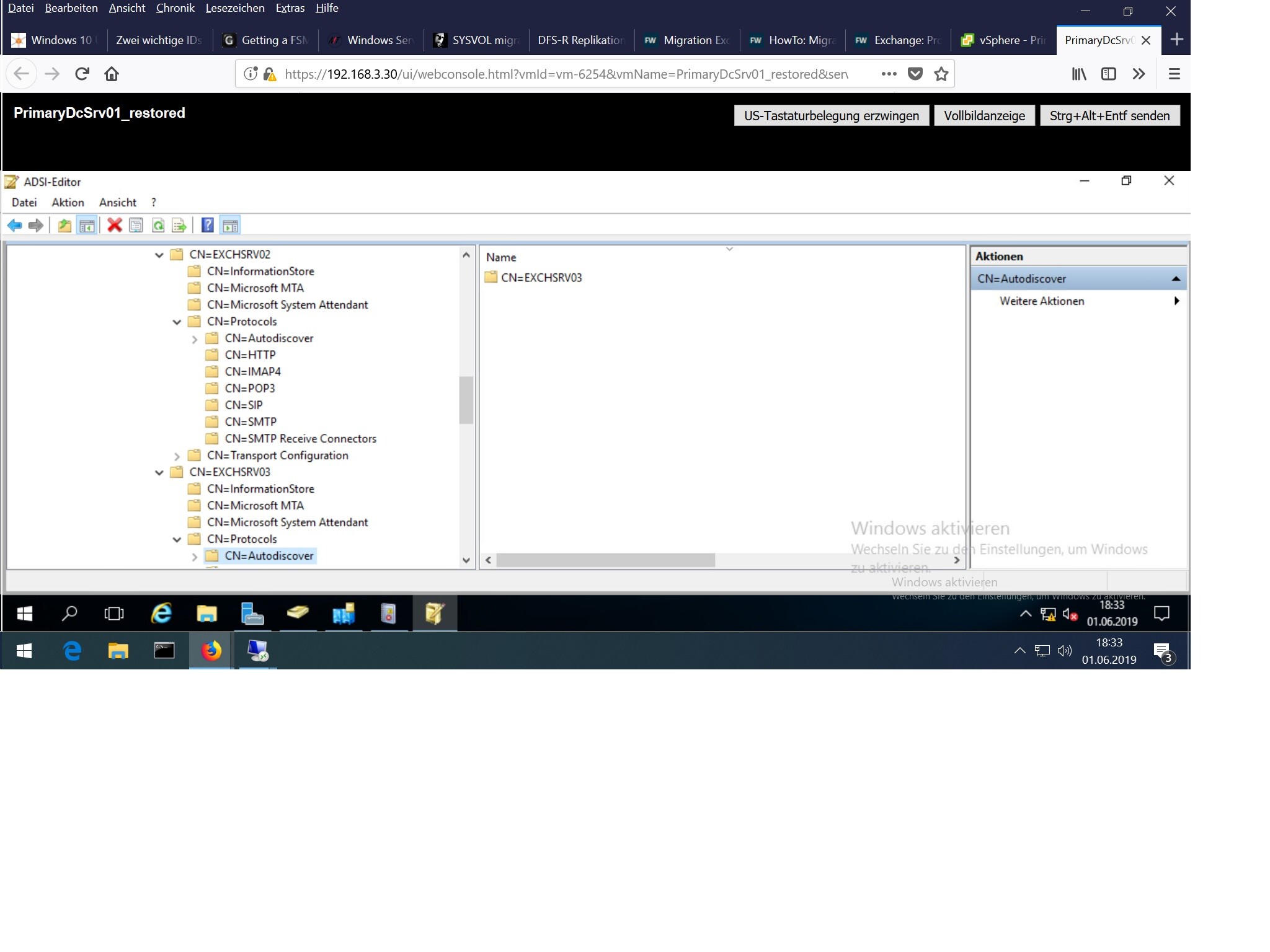Image resolution: width=1270 pixels, height=952 pixels.
Task: Open Firefox Lesezeichen menu
Action: 235,8
